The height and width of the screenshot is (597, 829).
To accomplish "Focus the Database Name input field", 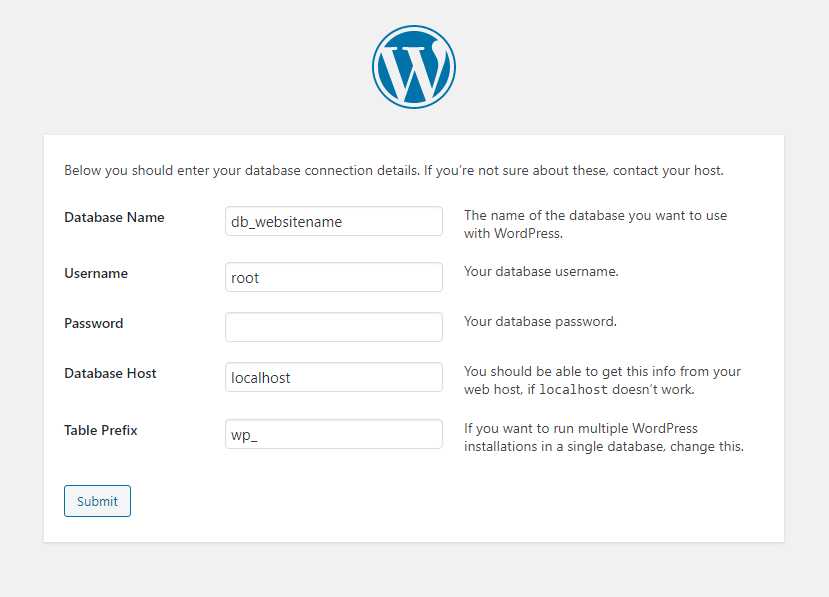I will tap(334, 221).
